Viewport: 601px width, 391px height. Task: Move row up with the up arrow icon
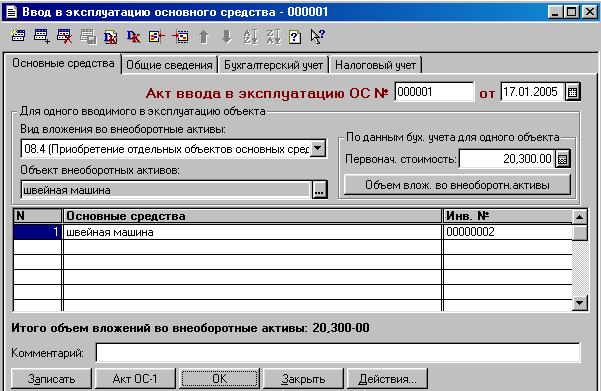pos(204,37)
